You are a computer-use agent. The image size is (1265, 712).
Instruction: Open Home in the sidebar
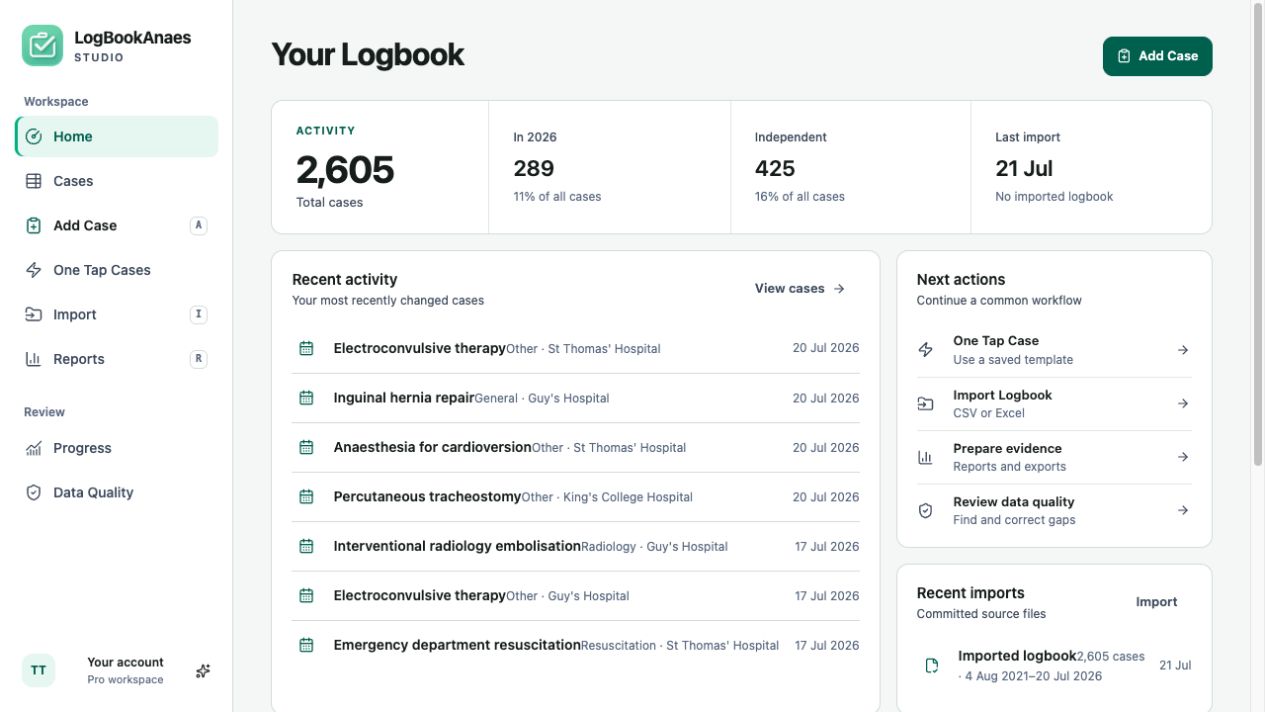(117, 137)
